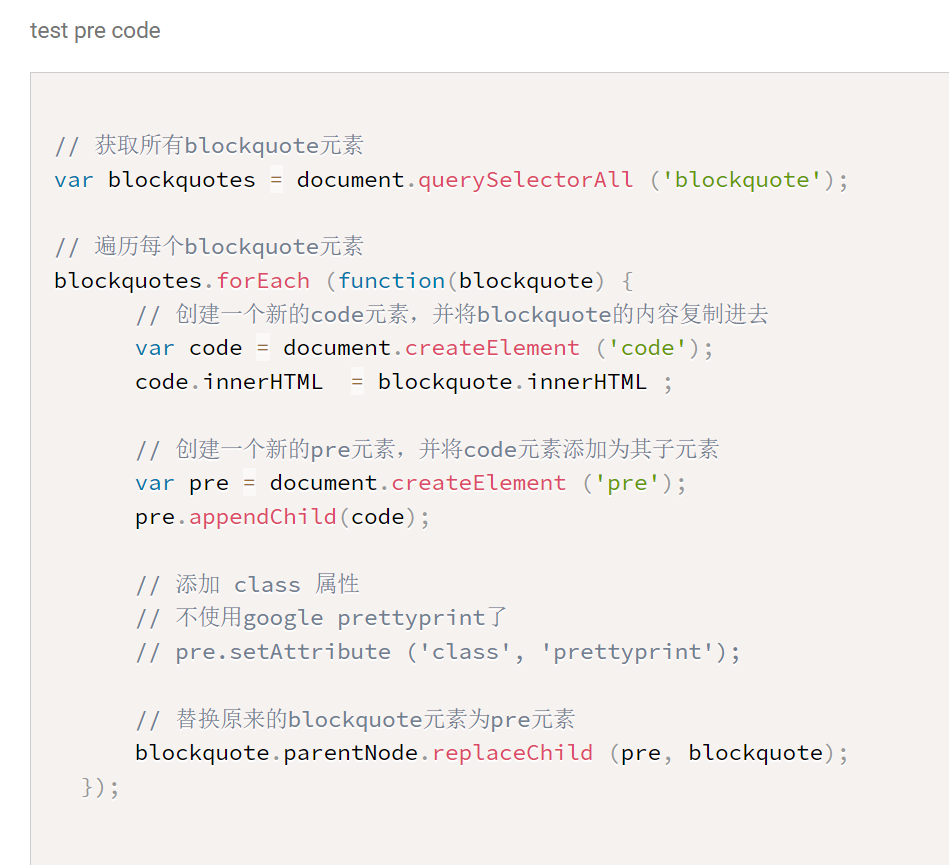Click the replaceChild method name

point(512,753)
